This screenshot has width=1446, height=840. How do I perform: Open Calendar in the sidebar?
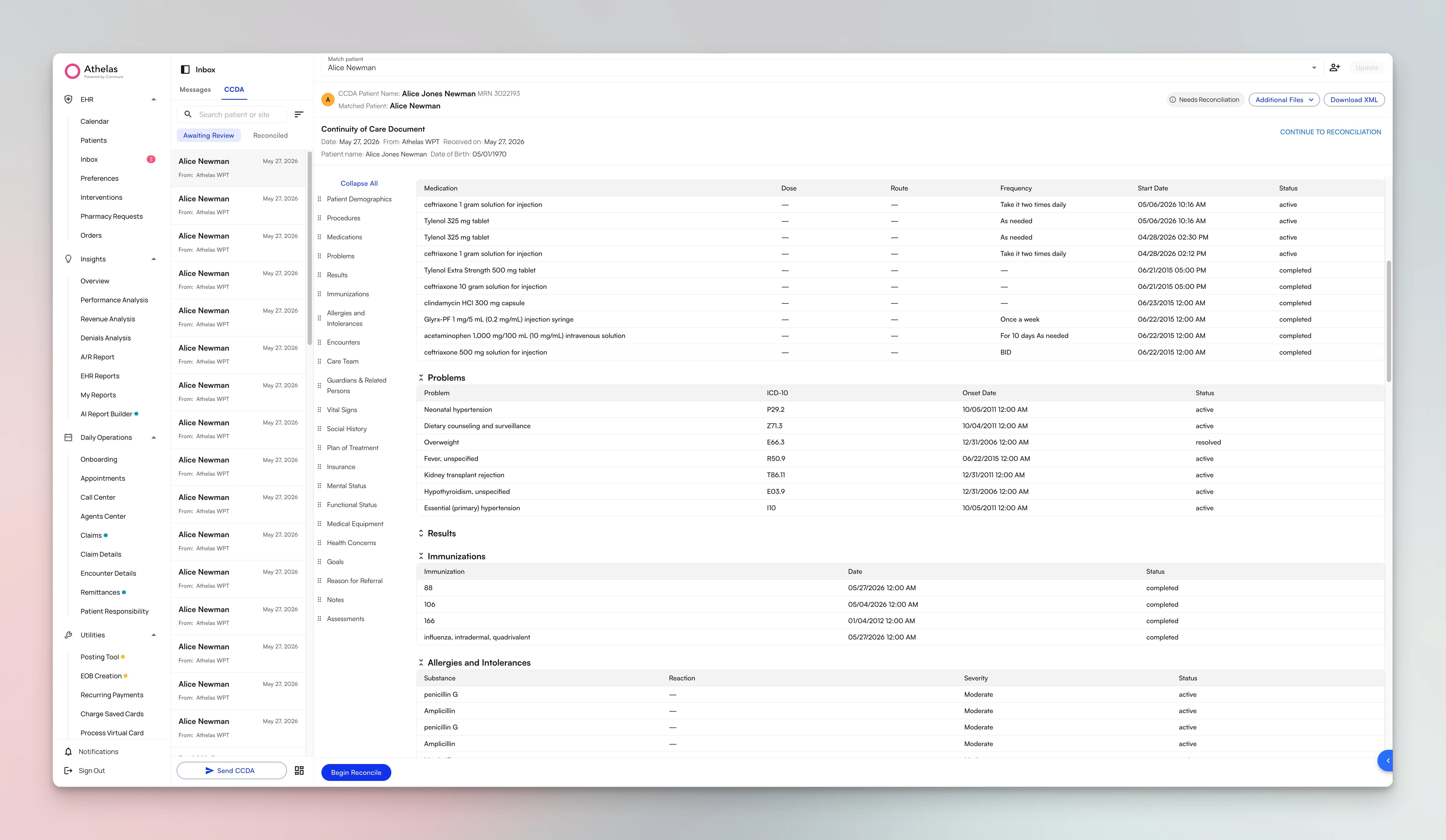pyautogui.click(x=95, y=121)
